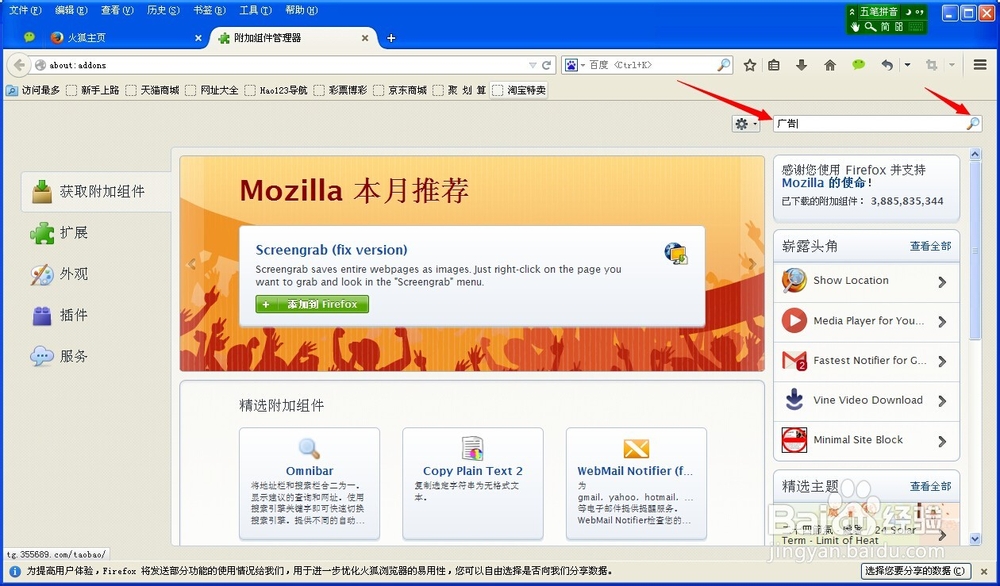Viewport: 1000px width, 586px height.
Task: Open the hamburger menu button
Action: coord(980,64)
